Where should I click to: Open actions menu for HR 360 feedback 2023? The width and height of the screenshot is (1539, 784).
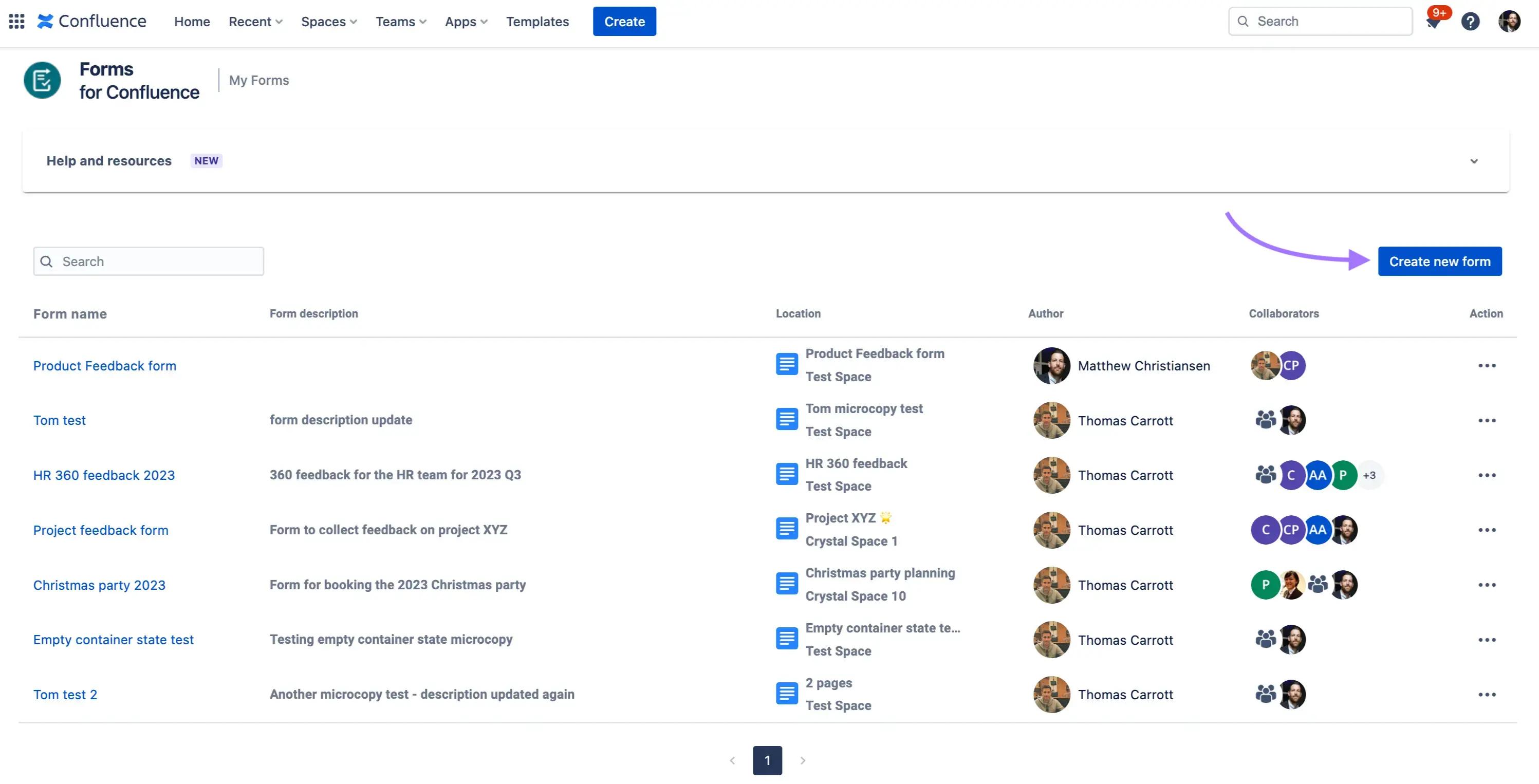pyautogui.click(x=1487, y=475)
